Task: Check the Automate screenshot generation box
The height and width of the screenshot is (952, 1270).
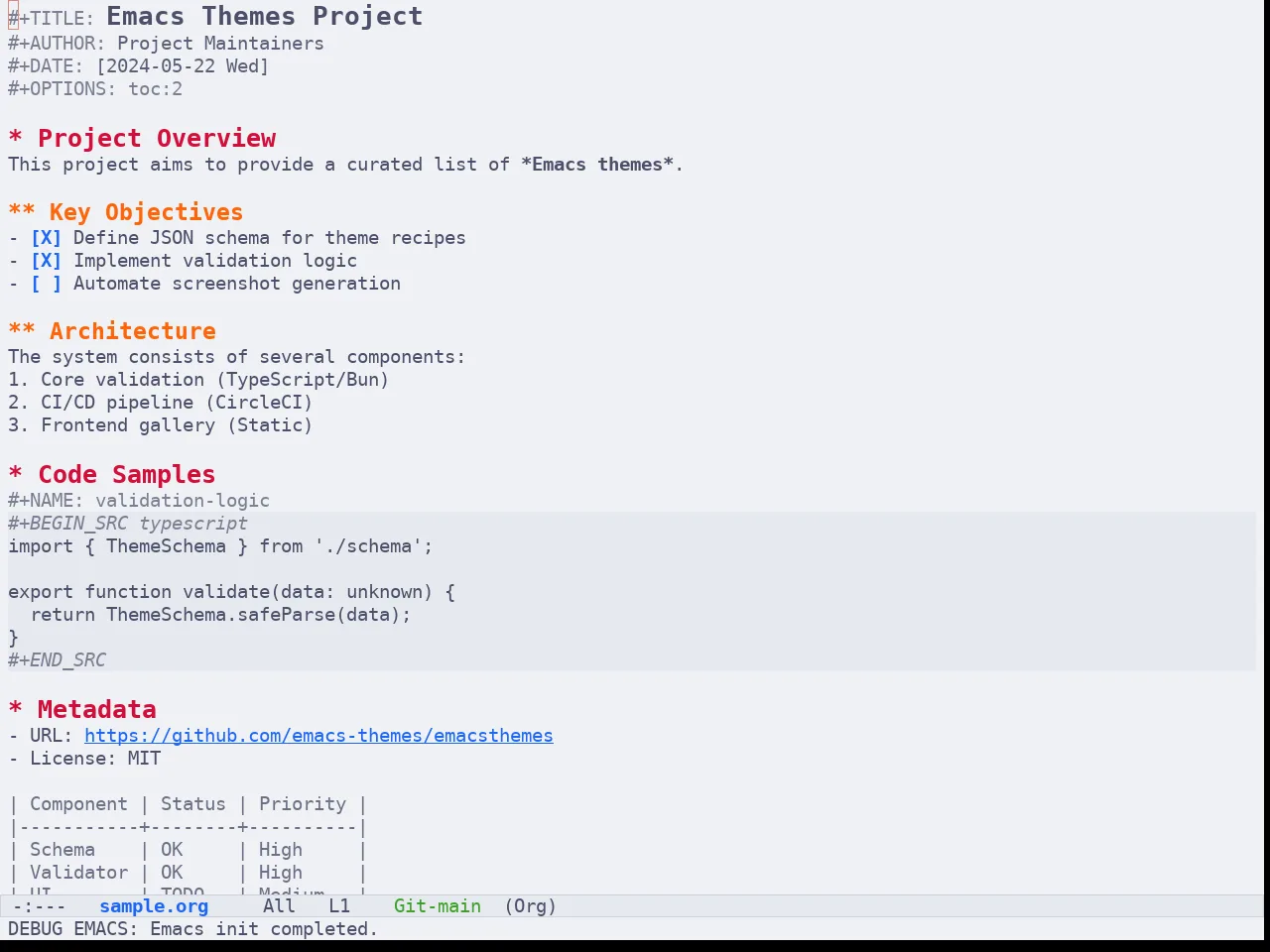Action: 46,284
